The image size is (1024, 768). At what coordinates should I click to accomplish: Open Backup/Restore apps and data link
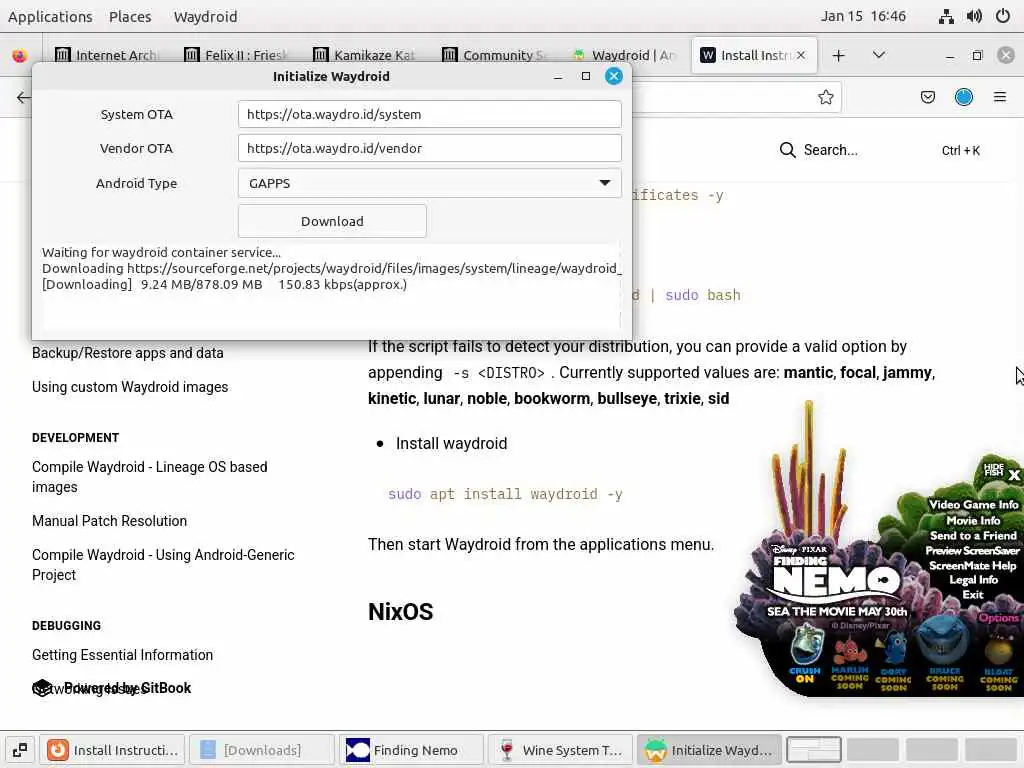pos(127,353)
